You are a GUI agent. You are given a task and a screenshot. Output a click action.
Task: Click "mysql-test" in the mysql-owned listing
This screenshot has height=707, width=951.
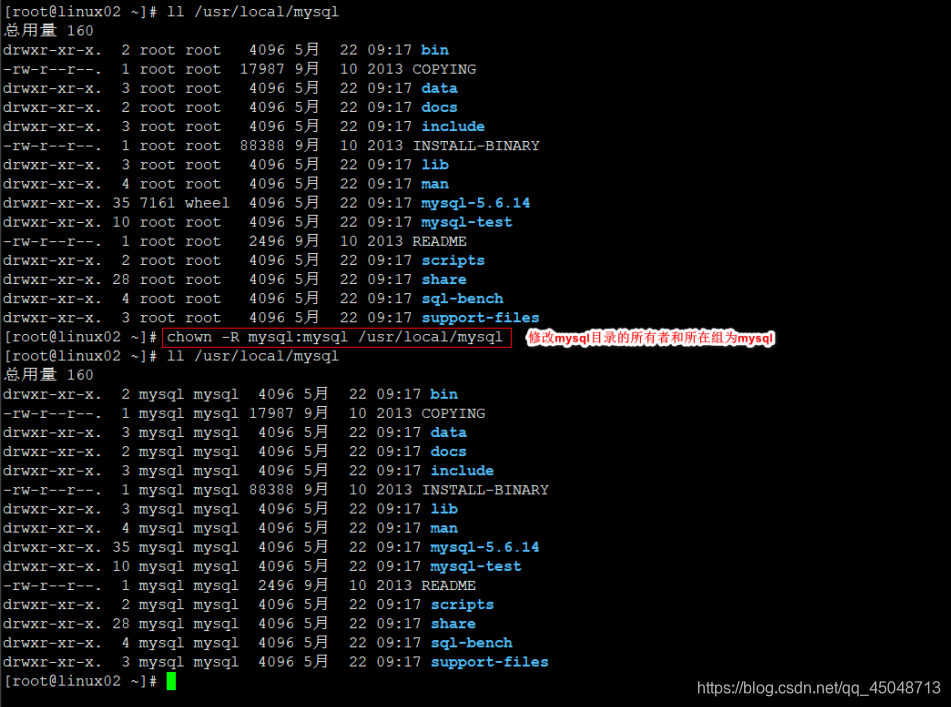tap(476, 566)
